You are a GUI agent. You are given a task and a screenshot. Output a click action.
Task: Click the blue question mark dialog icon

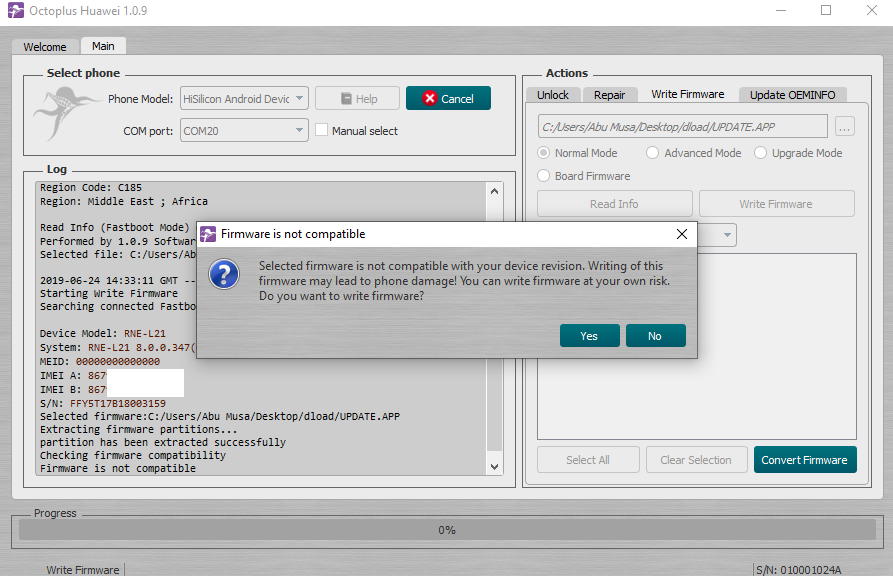click(x=224, y=275)
